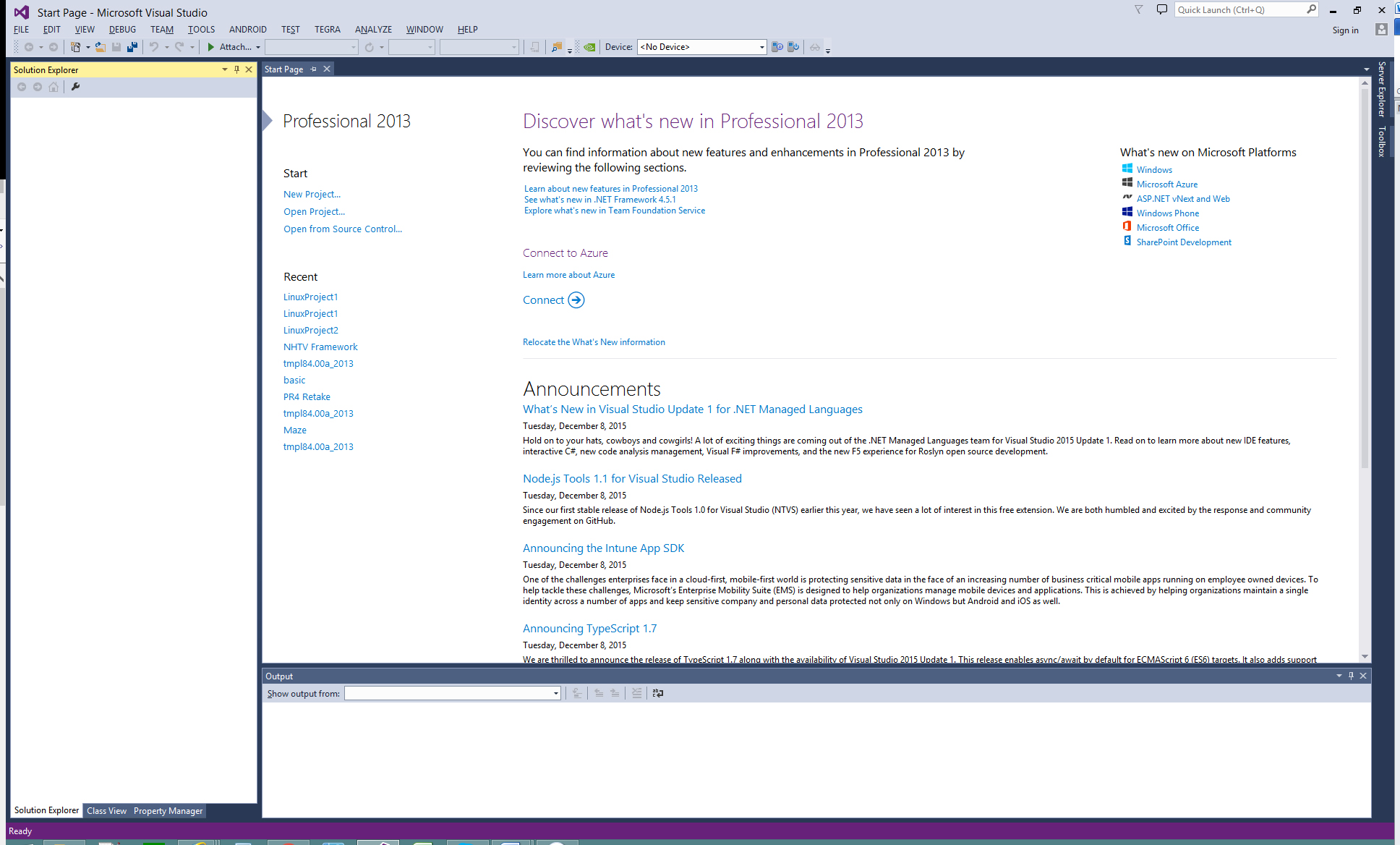Screen dimensions: 1400x845
Task: Click the Save All toolbar icon
Action: click(132, 47)
